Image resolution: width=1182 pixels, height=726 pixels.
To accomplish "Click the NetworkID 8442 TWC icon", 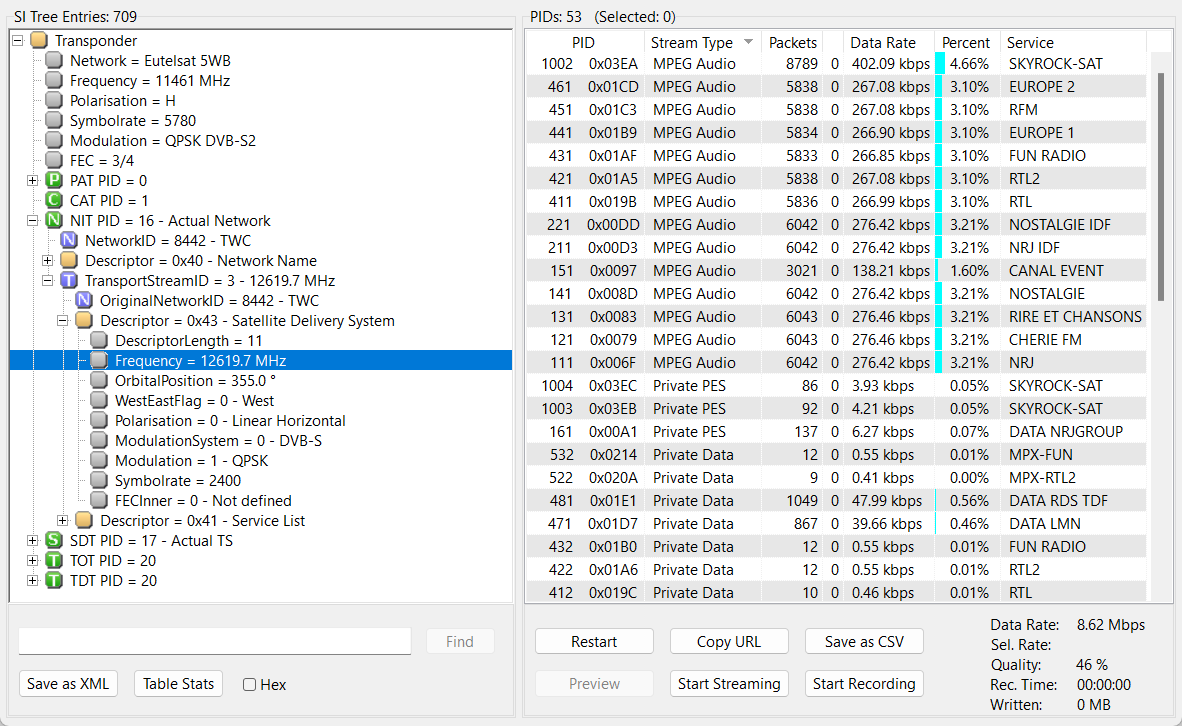I will [69, 240].
